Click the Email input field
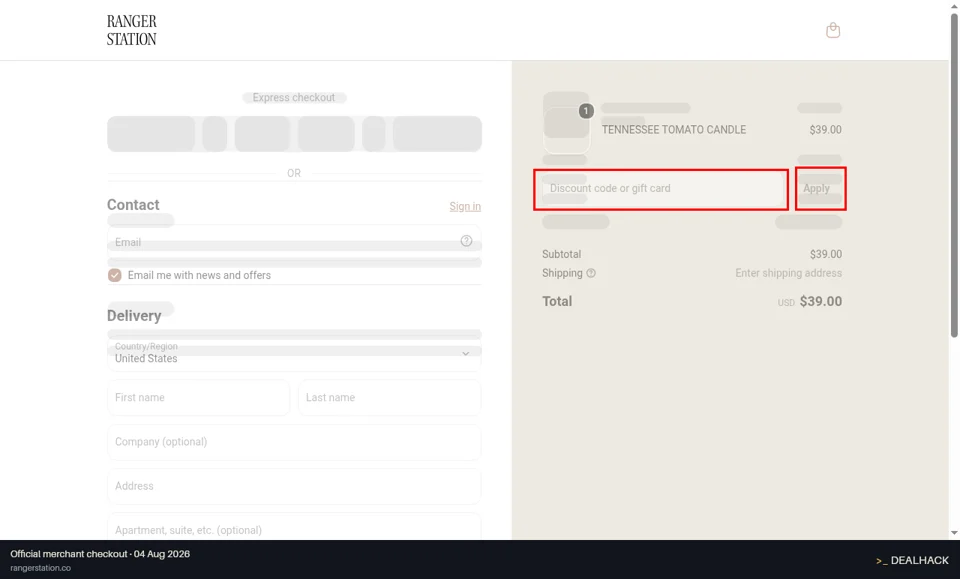The height and width of the screenshot is (579, 960). click(294, 242)
